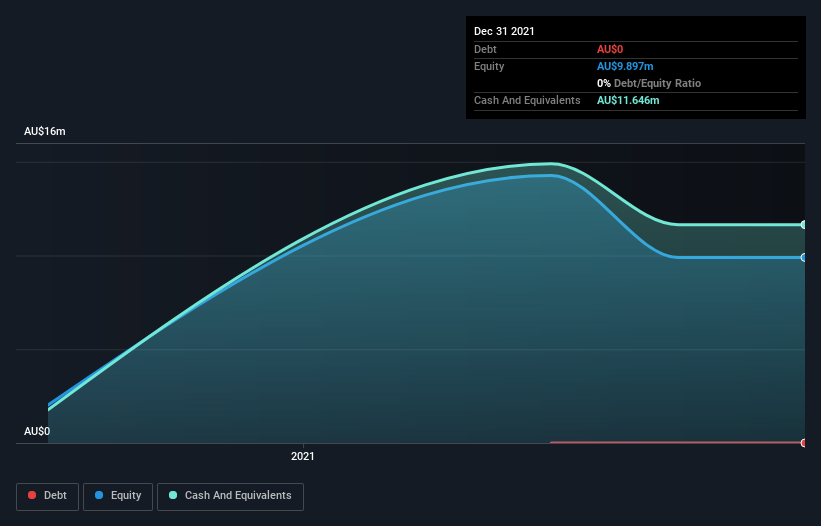Click the AU$0 y-axis label
Screen dimensions: 821x526
click(37, 431)
